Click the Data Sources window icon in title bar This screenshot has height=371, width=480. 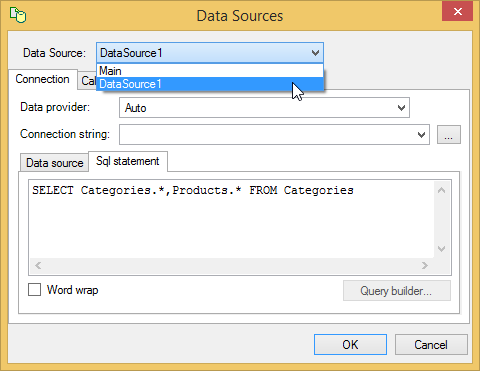click(x=18, y=15)
